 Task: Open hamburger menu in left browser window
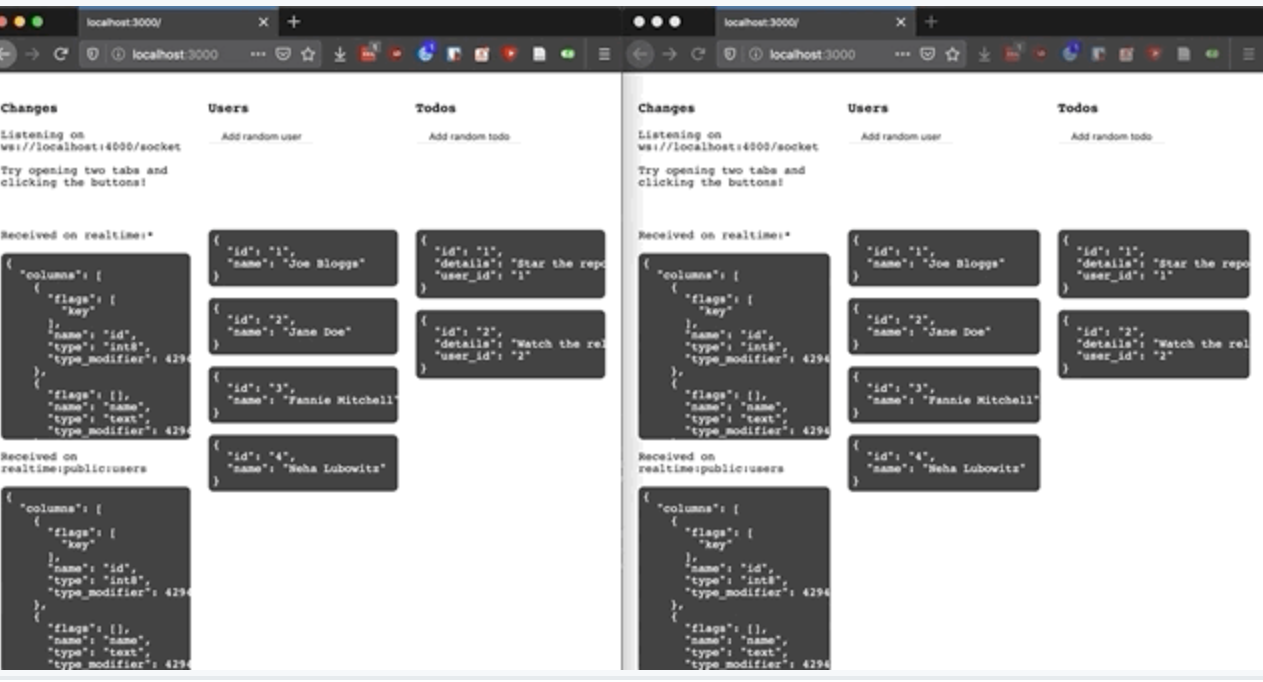pyautogui.click(x=604, y=55)
